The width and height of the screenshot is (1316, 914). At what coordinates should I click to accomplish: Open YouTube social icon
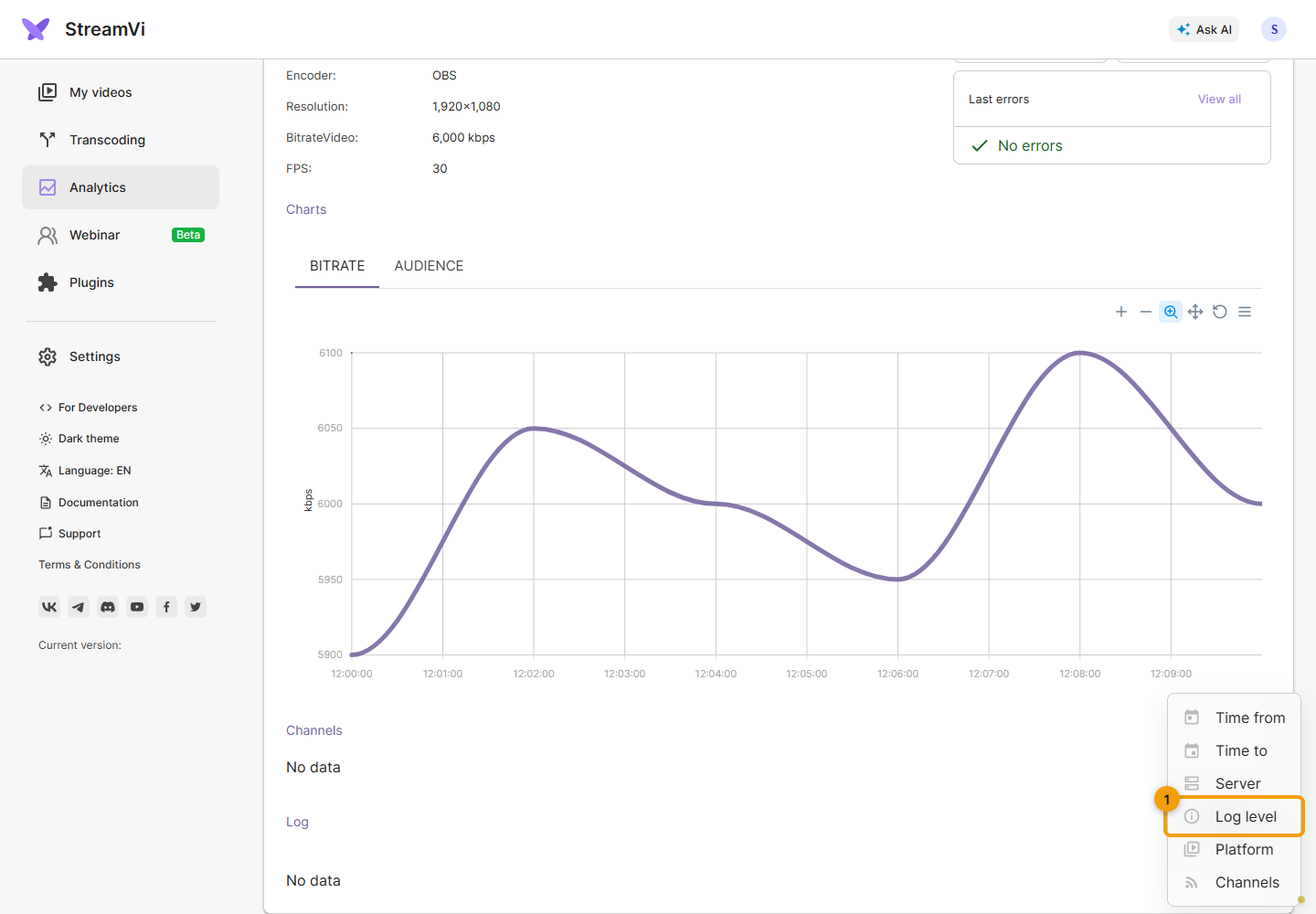tap(137, 607)
